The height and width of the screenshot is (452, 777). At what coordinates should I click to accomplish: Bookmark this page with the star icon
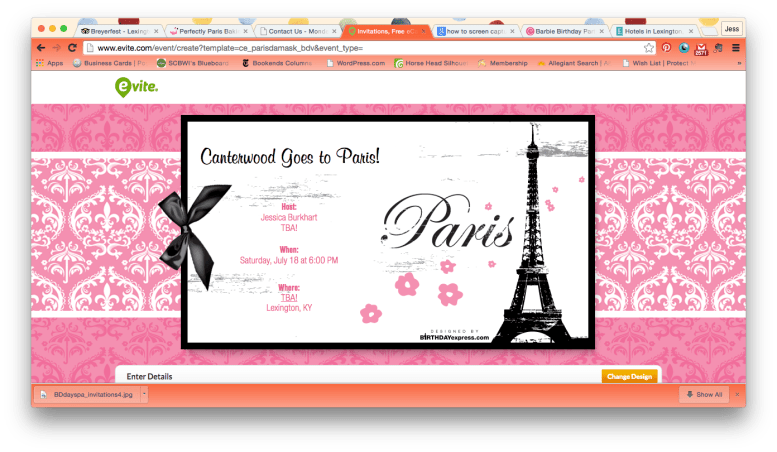[649, 48]
